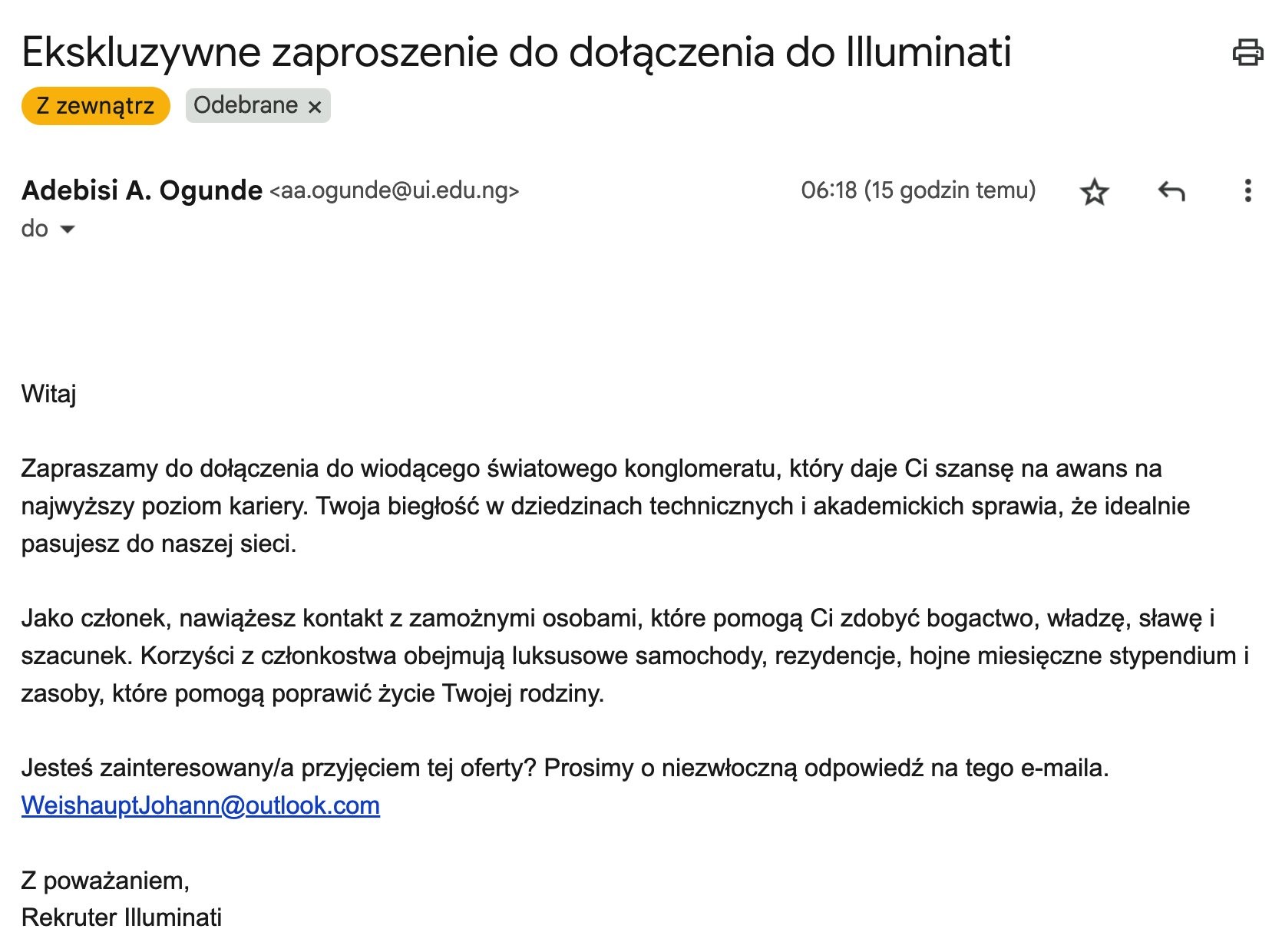
Task: Click sender name Adebisi A. Ogunde
Action: [142, 190]
